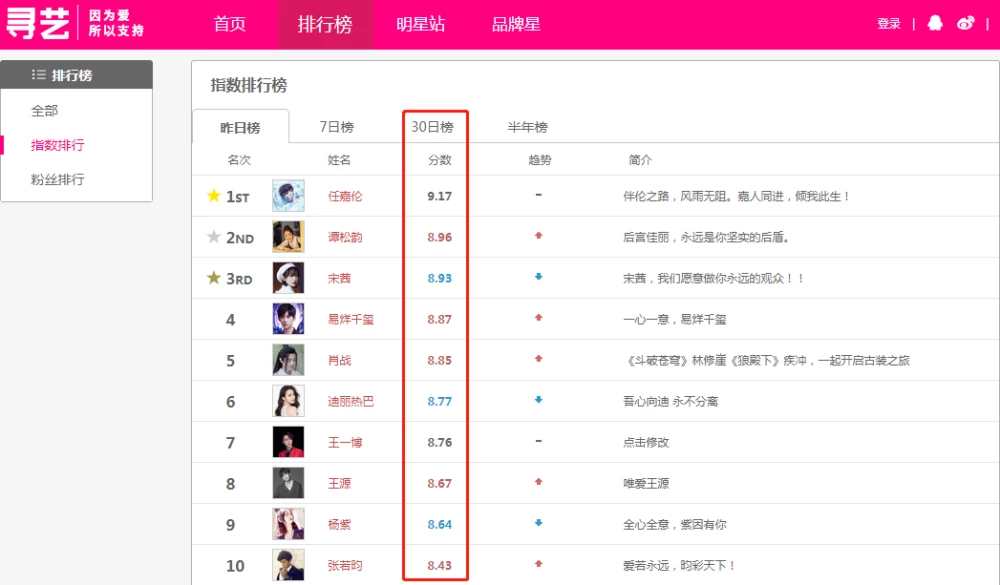Open 肖战's name link
1000x585 pixels.
pyautogui.click(x=340, y=360)
